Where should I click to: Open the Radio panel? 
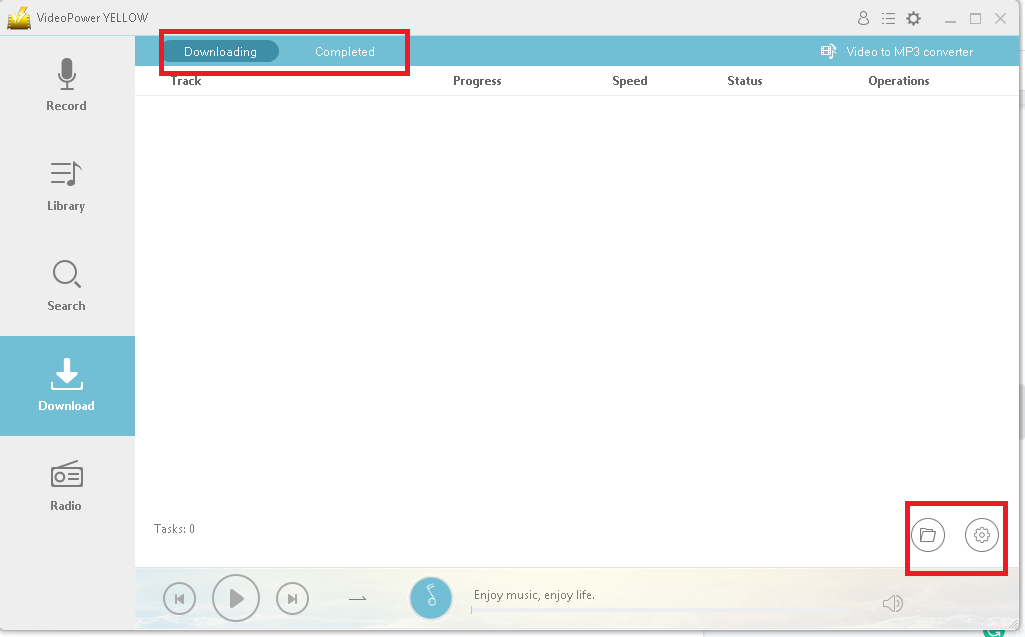[x=66, y=485]
